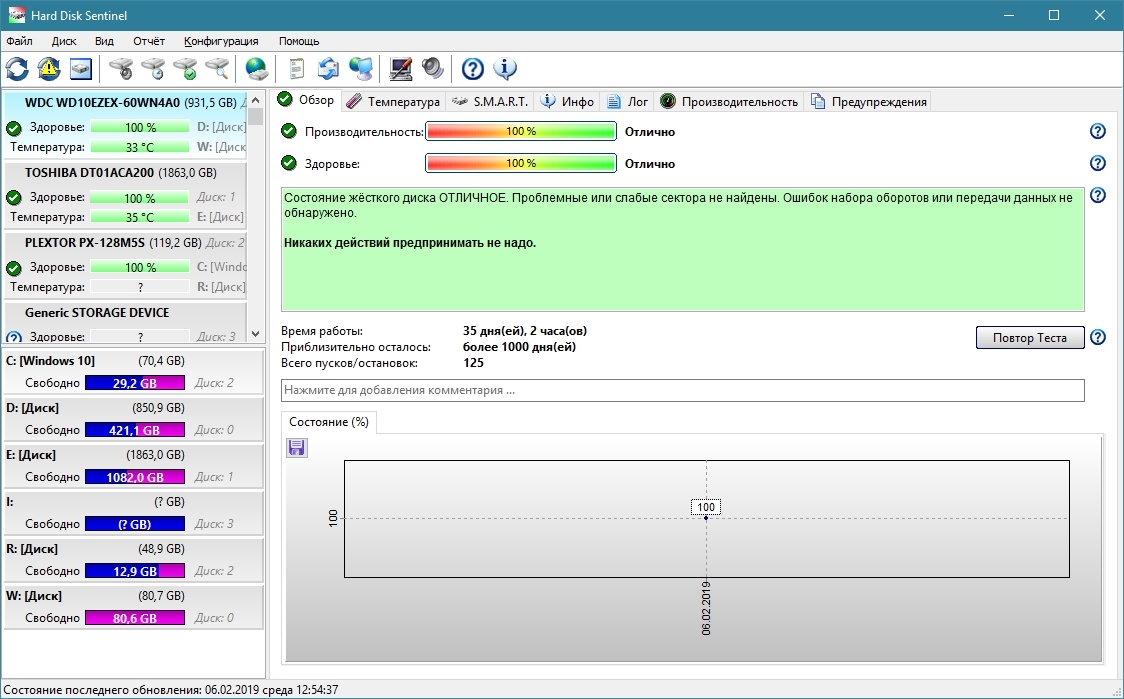Click the yellow warning refresh toolbar icon
Image resolution: width=1124 pixels, height=699 pixels.
click(x=49, y=69)
